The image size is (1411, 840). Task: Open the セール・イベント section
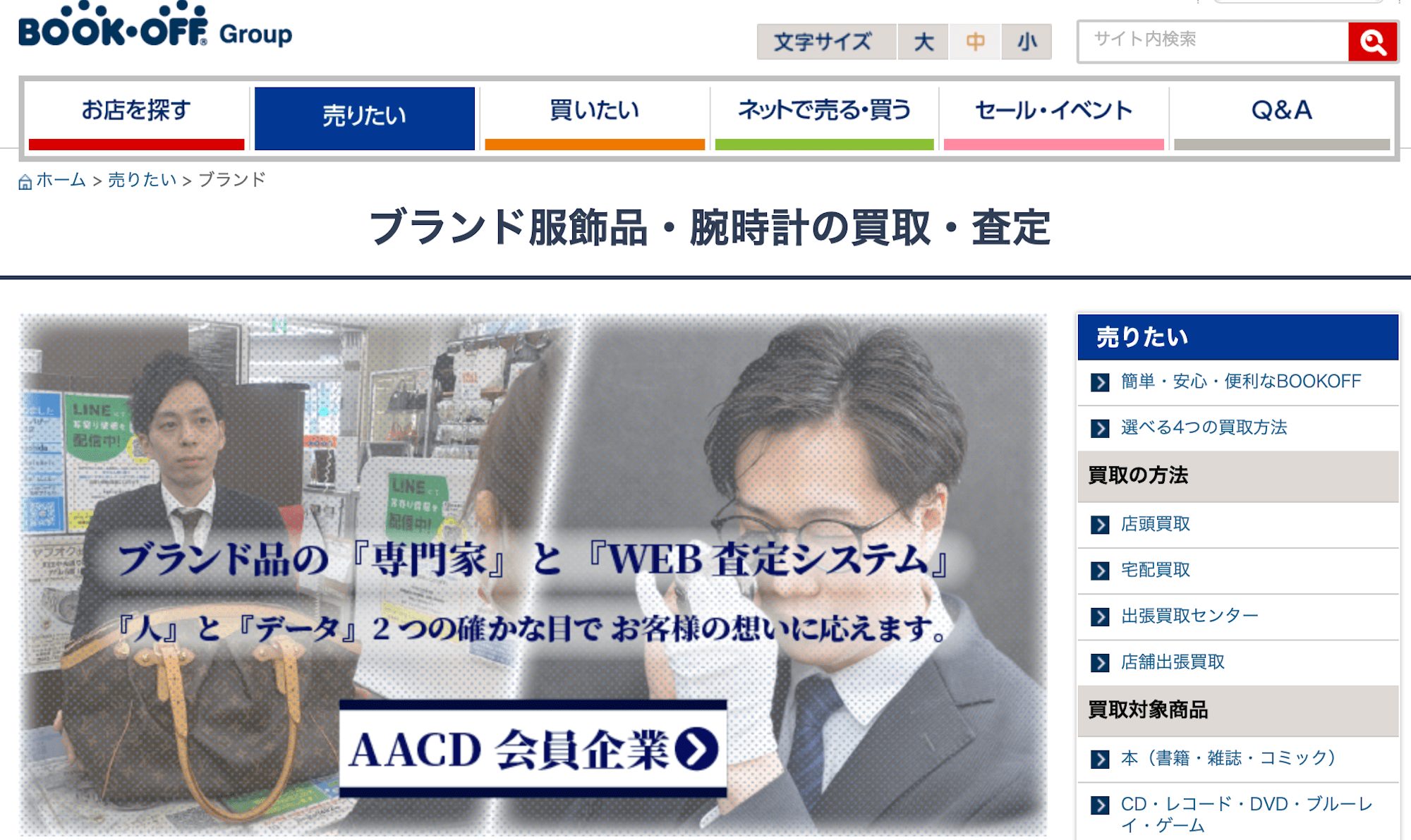(1053, 110)
